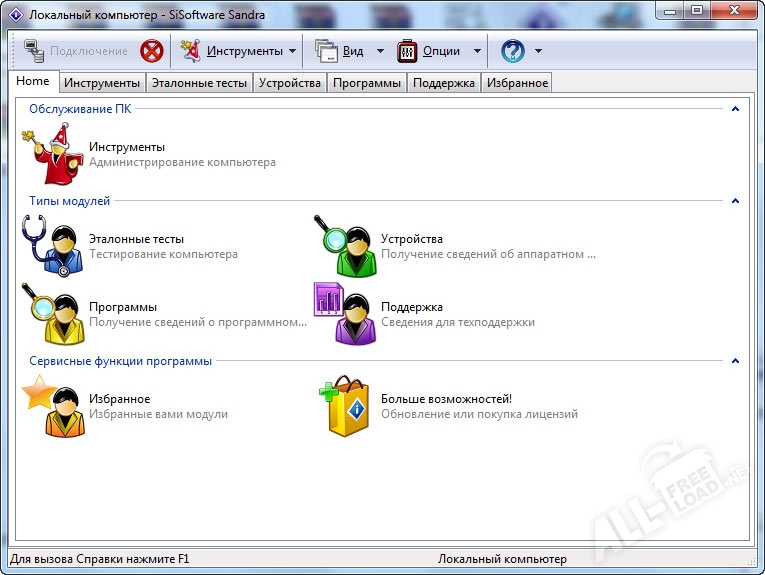Click the Подключение toolbar button
The image size is (765, 575).
tap(76, 51)
